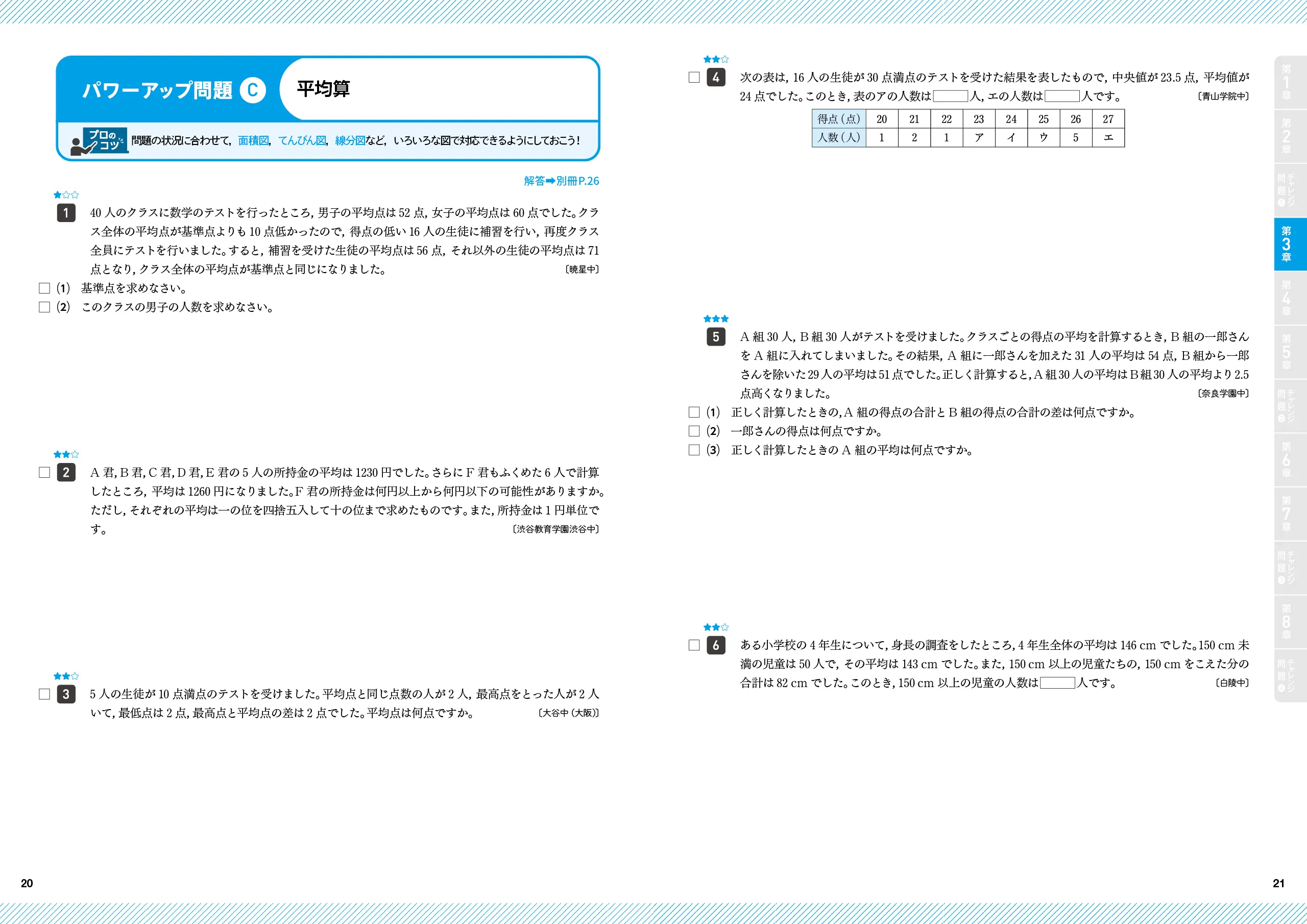Click the problem 4 number badge
Image resolution: width=1307 pixels, height=924 pixels.
pyautogui.click(x=716, y=78)
